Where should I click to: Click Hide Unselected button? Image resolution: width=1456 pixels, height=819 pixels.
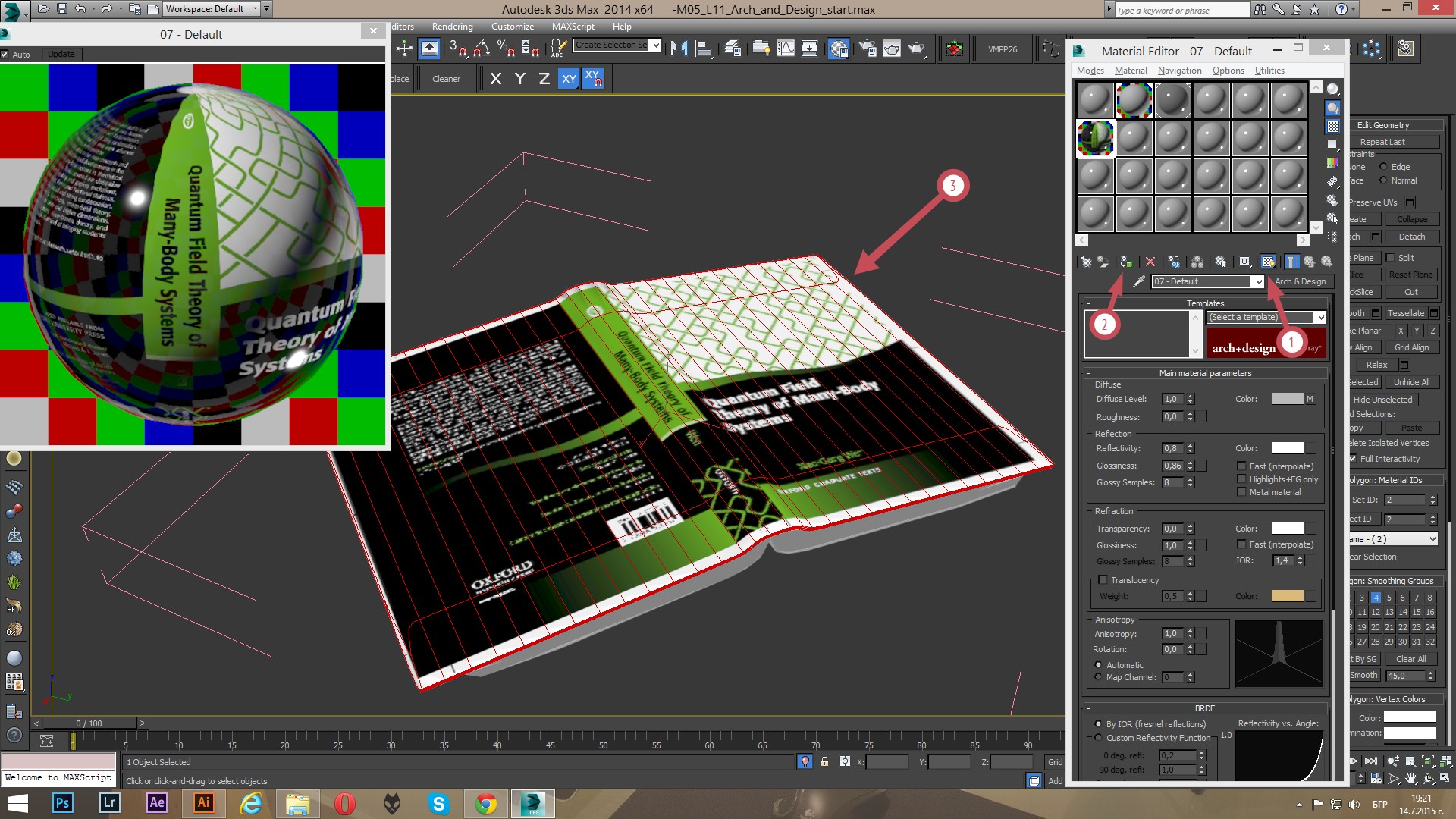[1382, 400]
